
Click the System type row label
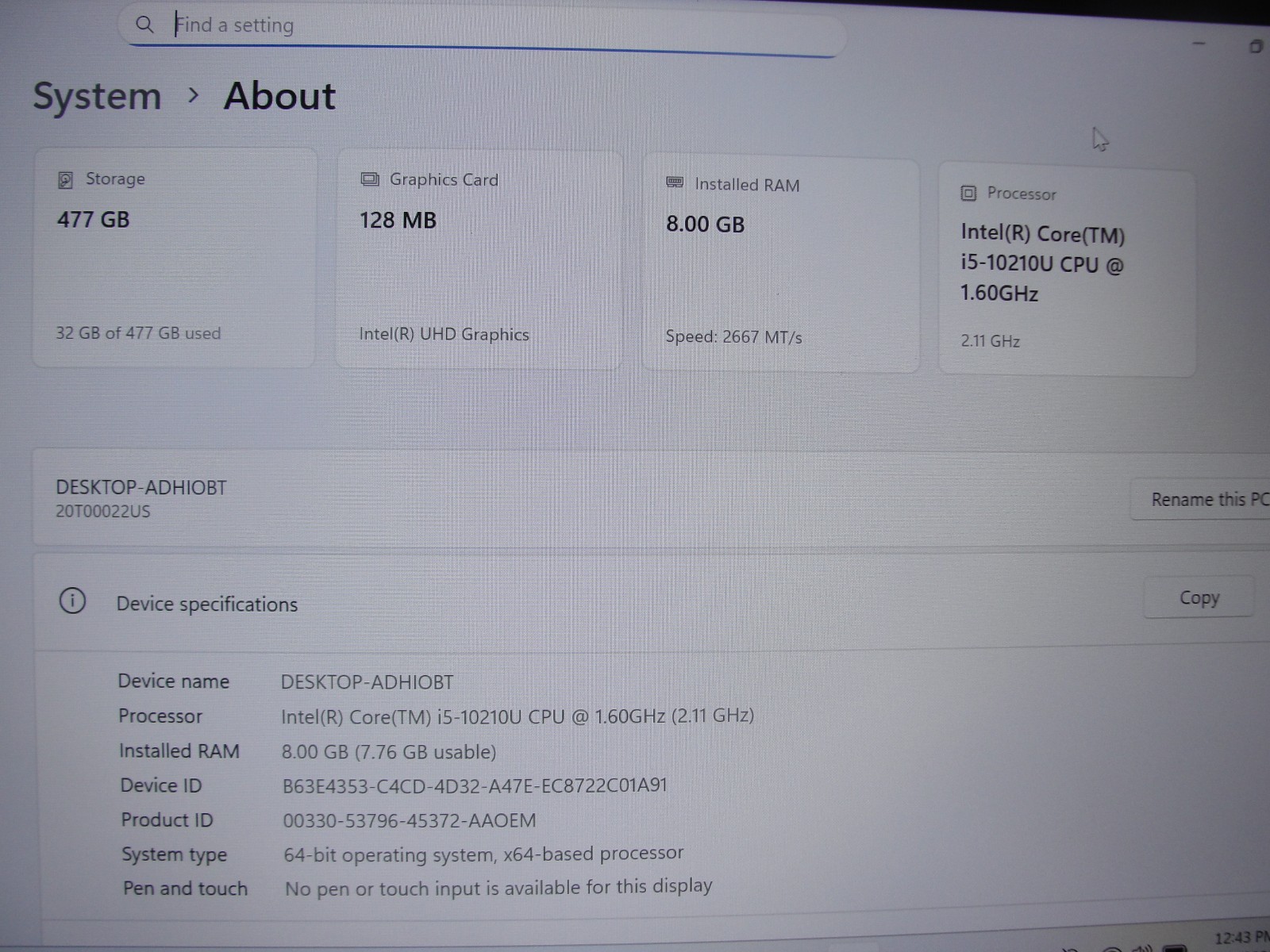pyautogui.click(x=174, y=854)
